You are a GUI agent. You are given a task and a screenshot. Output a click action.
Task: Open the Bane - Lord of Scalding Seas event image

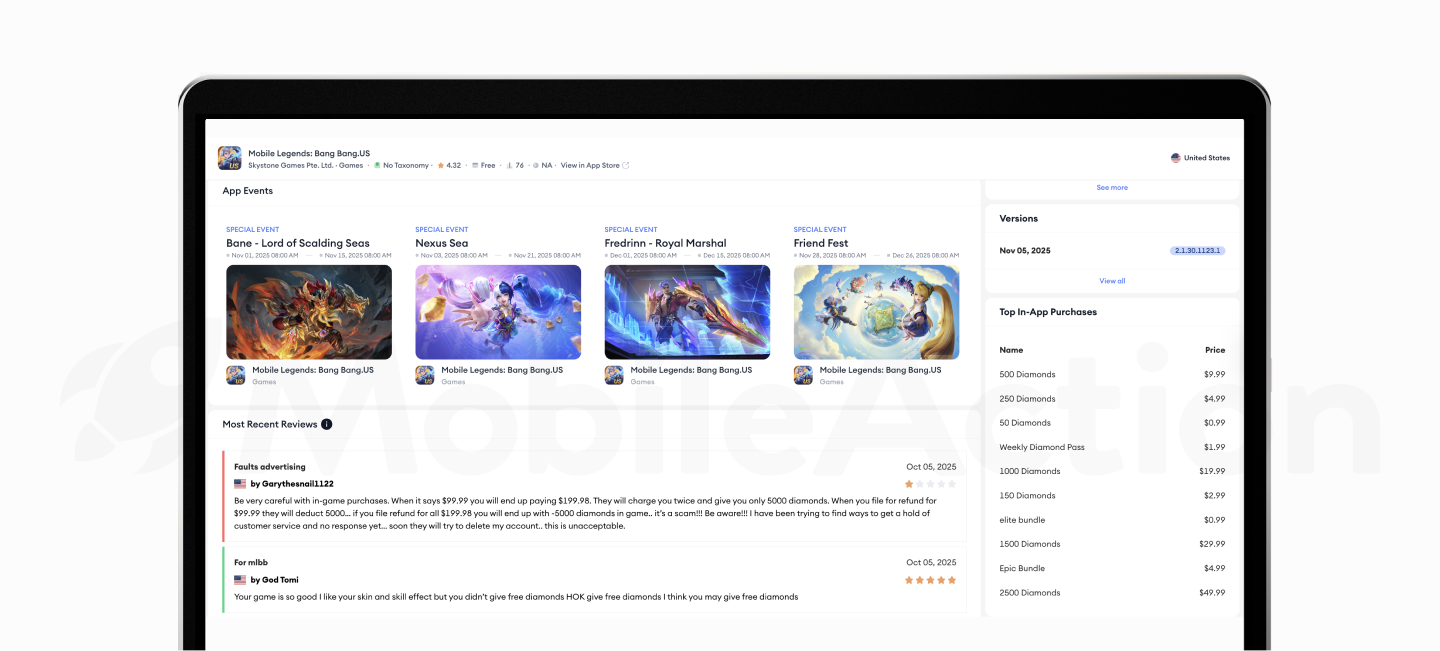click(x=309, y=312)
